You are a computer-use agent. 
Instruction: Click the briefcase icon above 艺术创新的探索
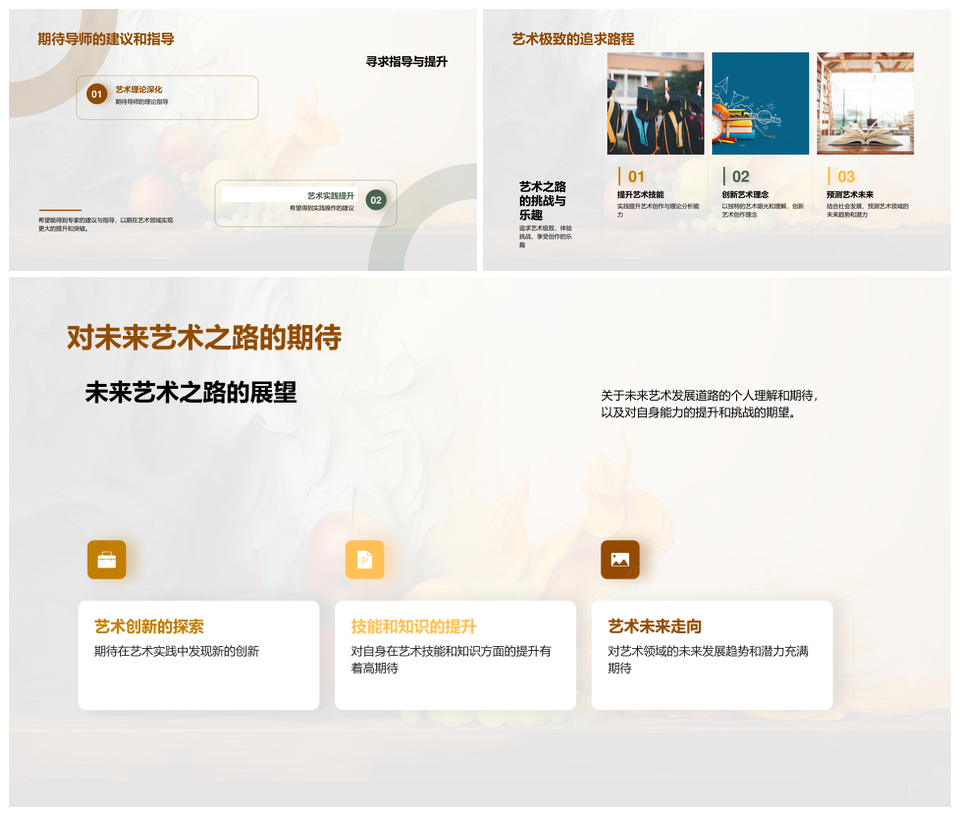tap(106, 560)
